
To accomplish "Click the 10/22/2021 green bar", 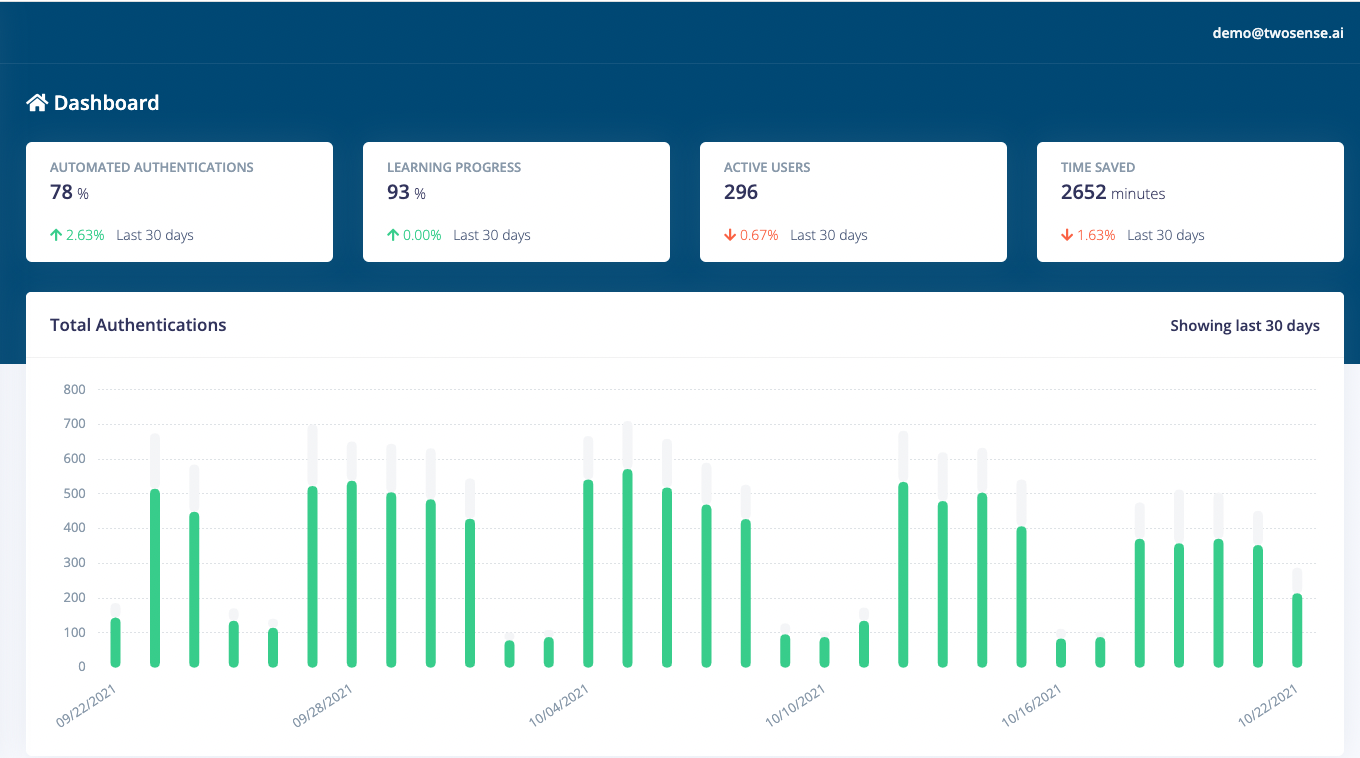I will 1297,630.
